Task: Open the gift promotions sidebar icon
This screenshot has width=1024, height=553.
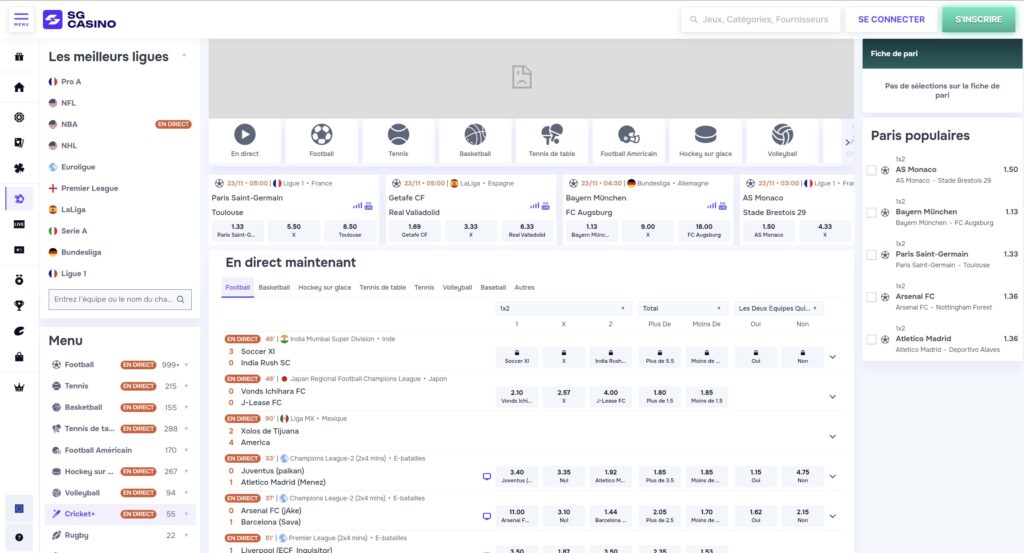Action: pos(19,57)
